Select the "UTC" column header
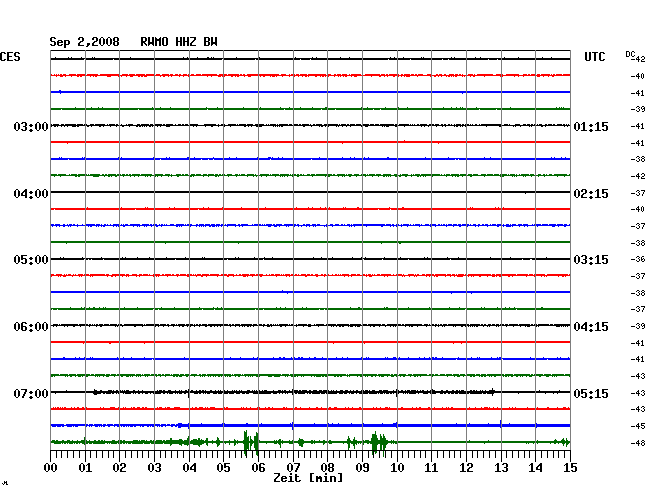This screenshot has height=494, width=650. point(594,57)
